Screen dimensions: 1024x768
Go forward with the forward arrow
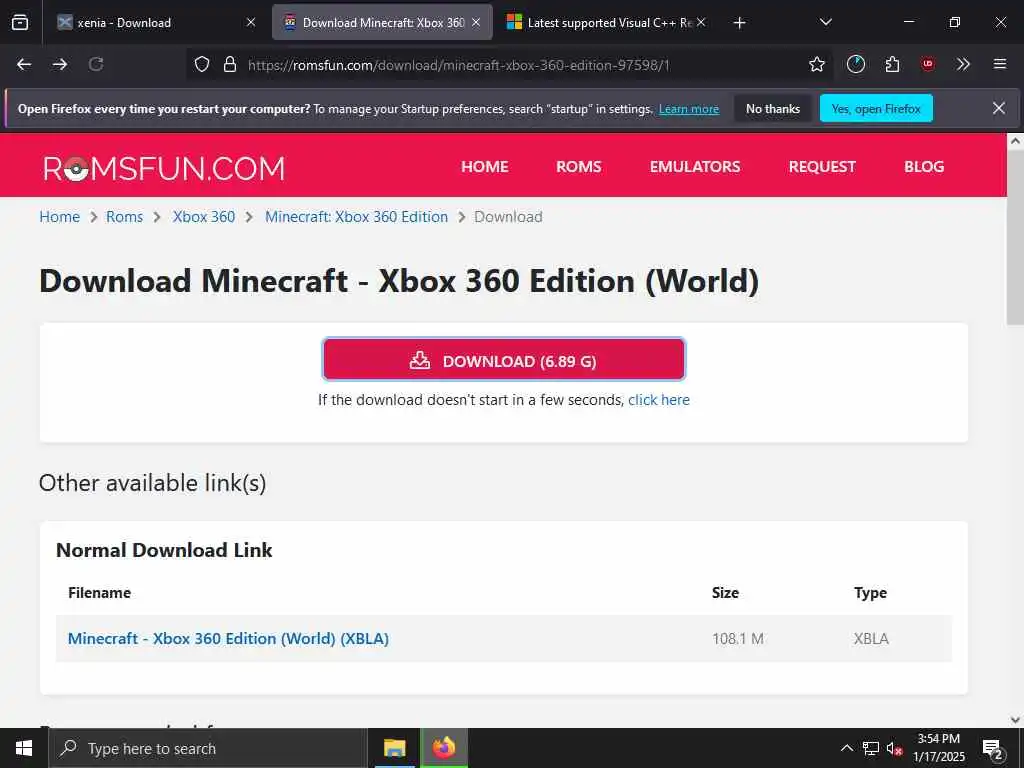coord(60,64)
